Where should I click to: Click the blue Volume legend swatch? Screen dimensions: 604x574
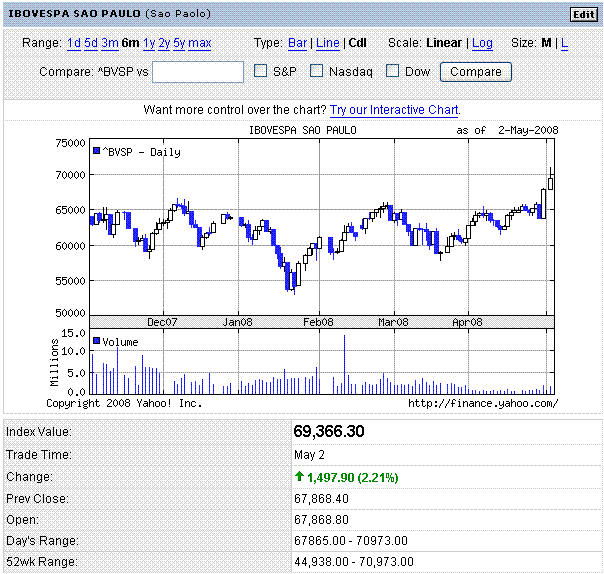96,341
